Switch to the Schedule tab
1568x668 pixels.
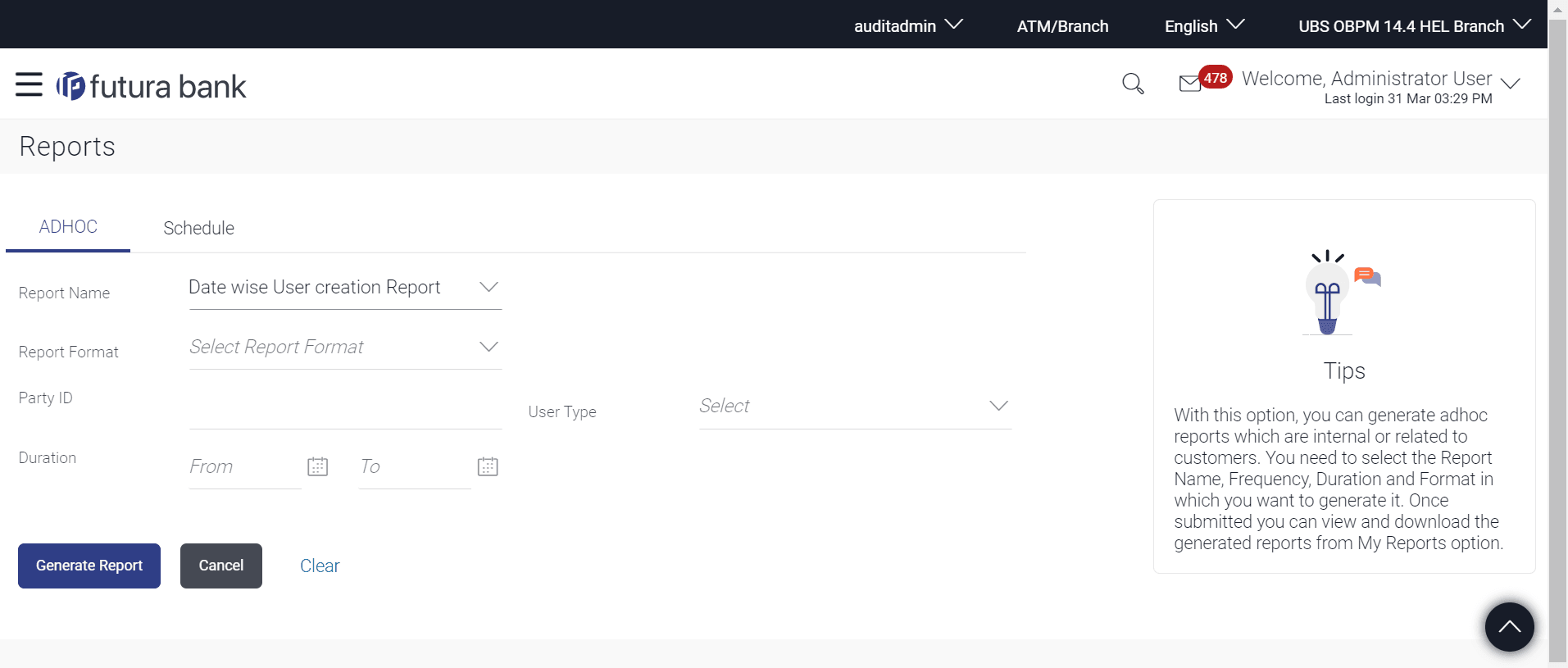pos(198,228)
